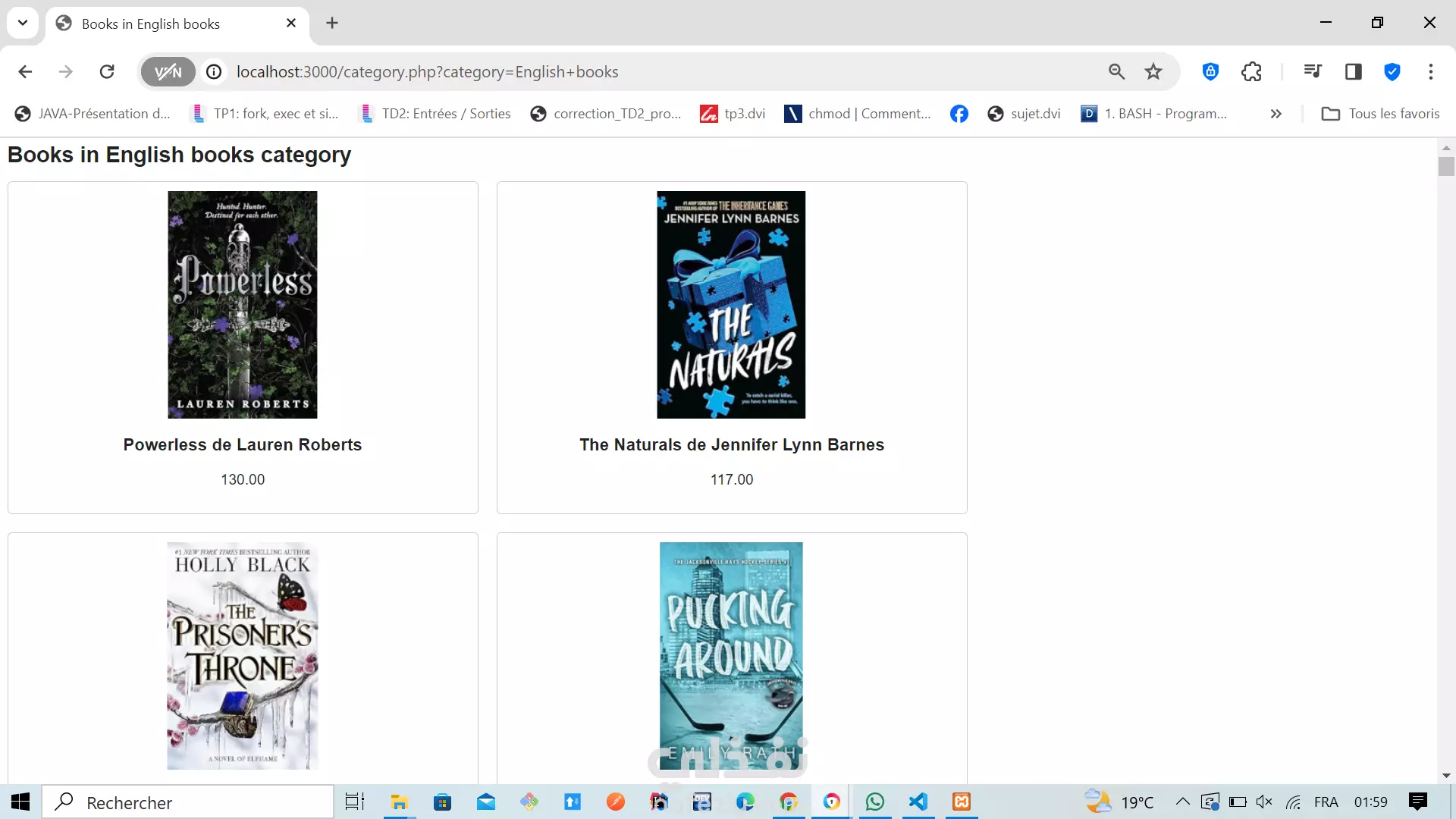
Task: Click the 130.00 price
Action: pos(243,479)
